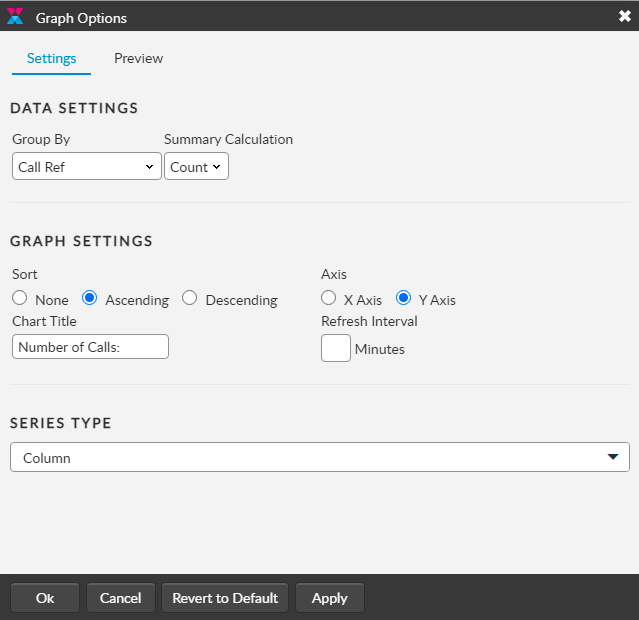Open the Group By dropdown

pos(86,167)
